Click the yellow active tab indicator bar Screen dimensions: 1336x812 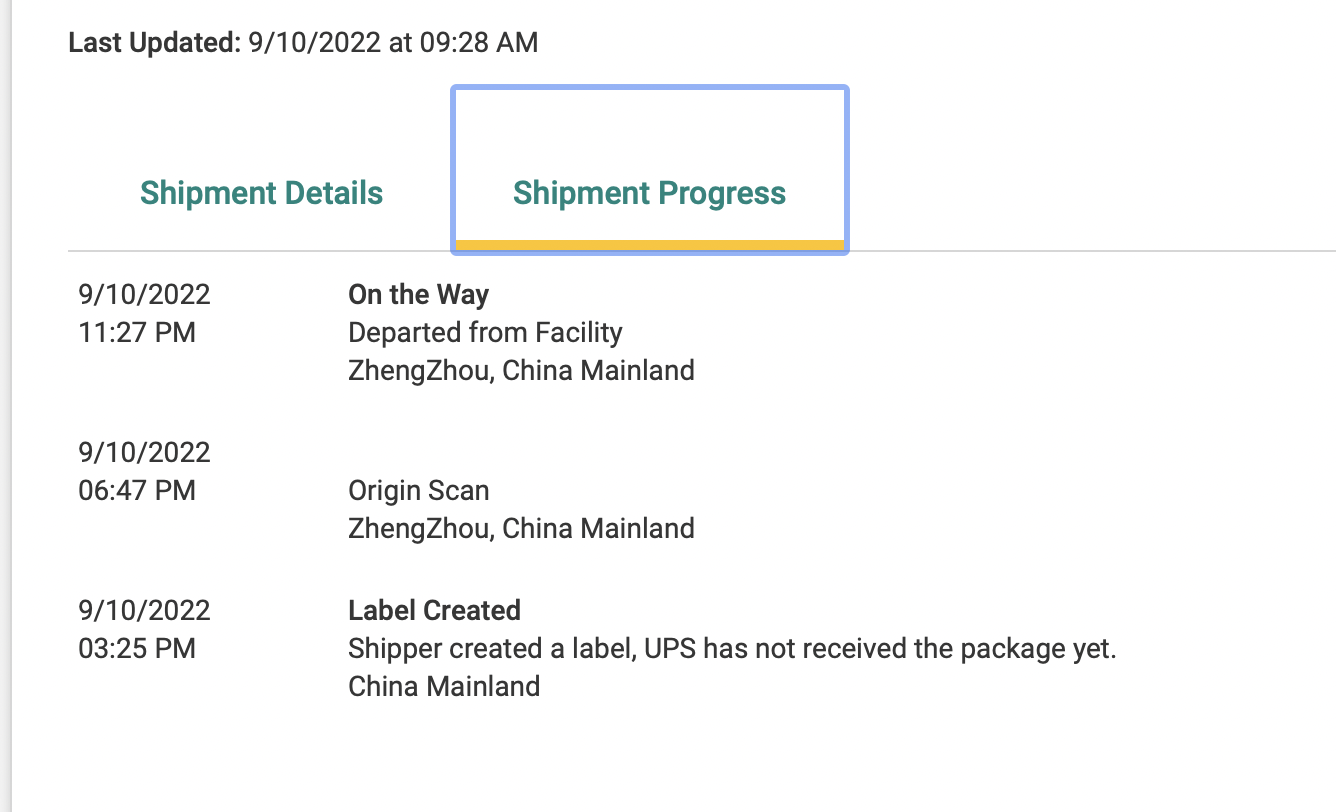(649, 245)
